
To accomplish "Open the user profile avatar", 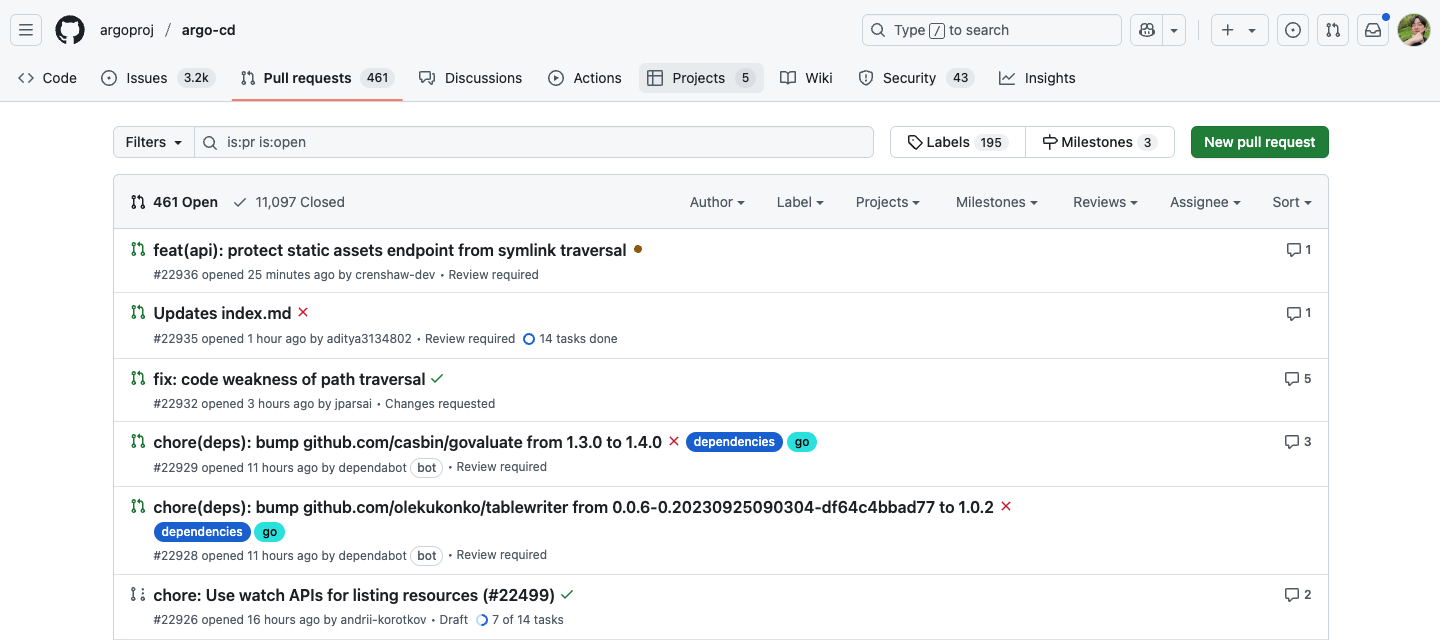I will pyautogui.click(x=1413, y=30).
